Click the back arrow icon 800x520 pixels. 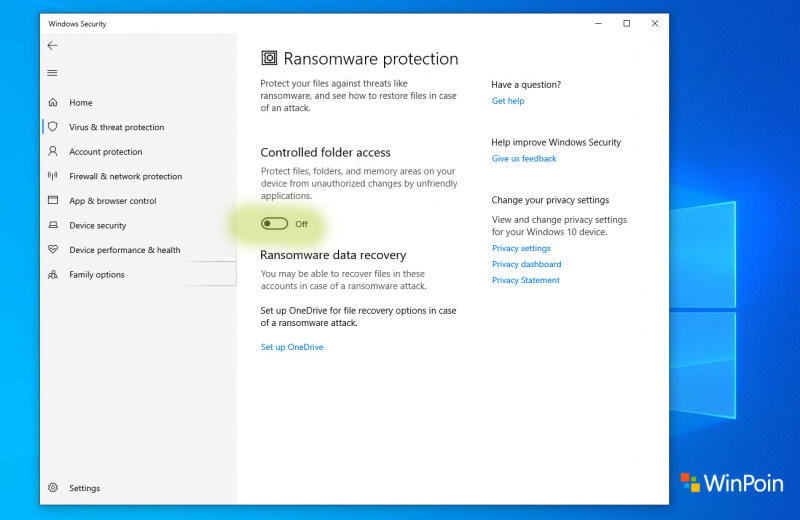click(52, 46)
